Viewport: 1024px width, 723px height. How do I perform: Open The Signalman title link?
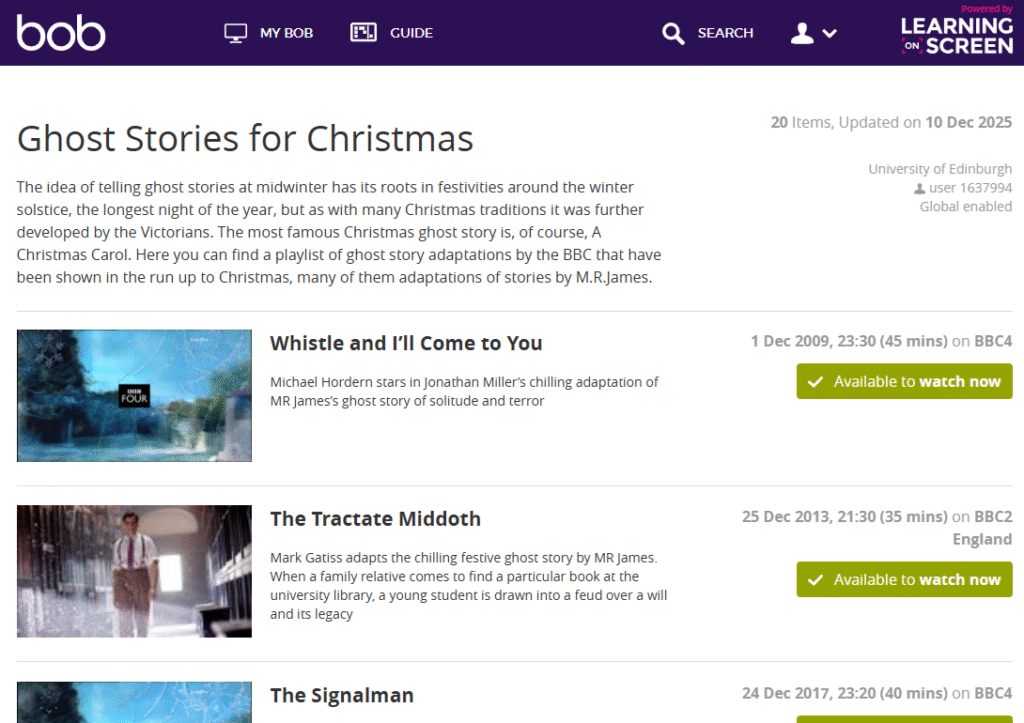pyautogui.click(x=342, y=695)
